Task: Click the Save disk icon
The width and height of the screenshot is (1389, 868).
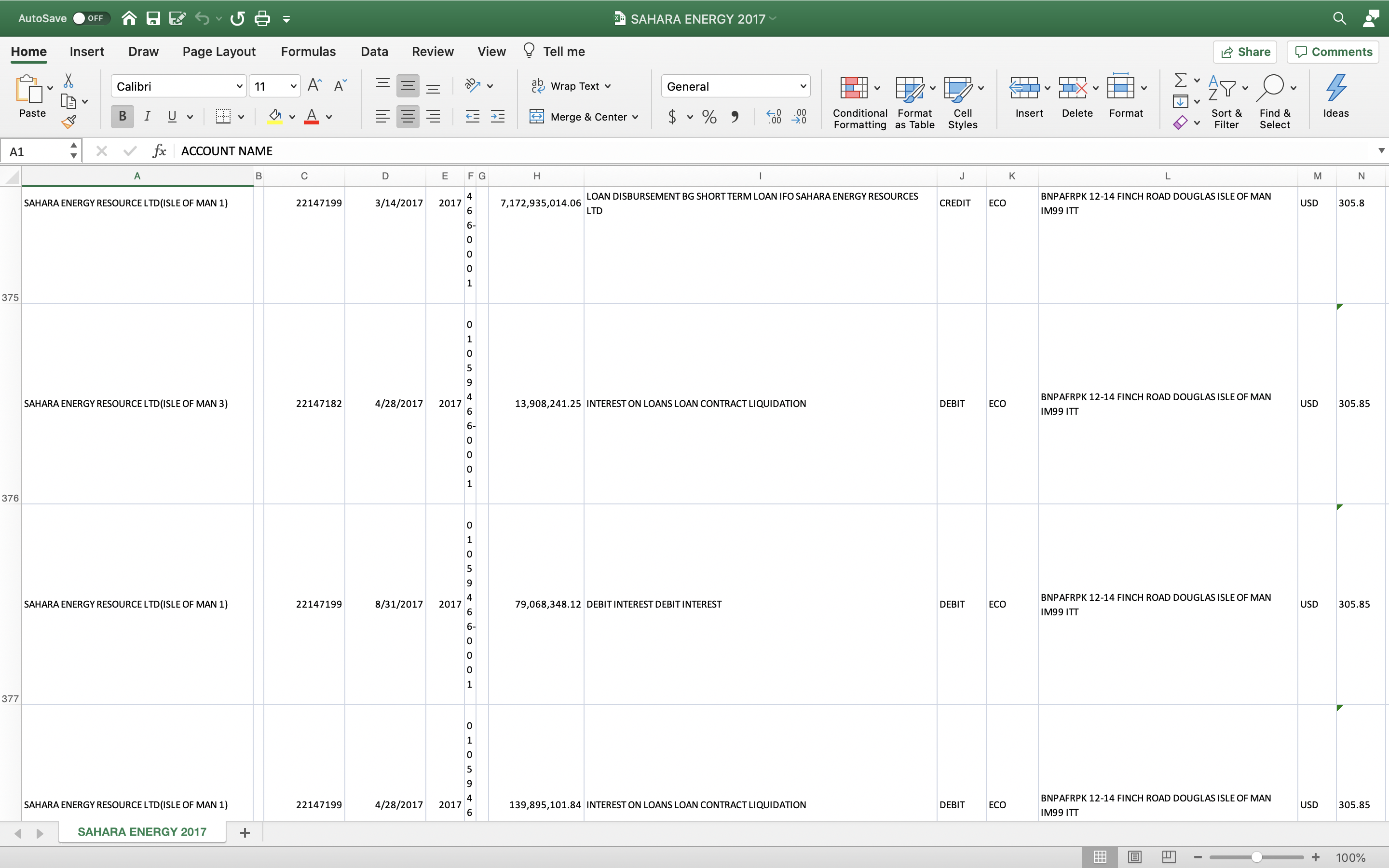Action: tap(153, 18)
